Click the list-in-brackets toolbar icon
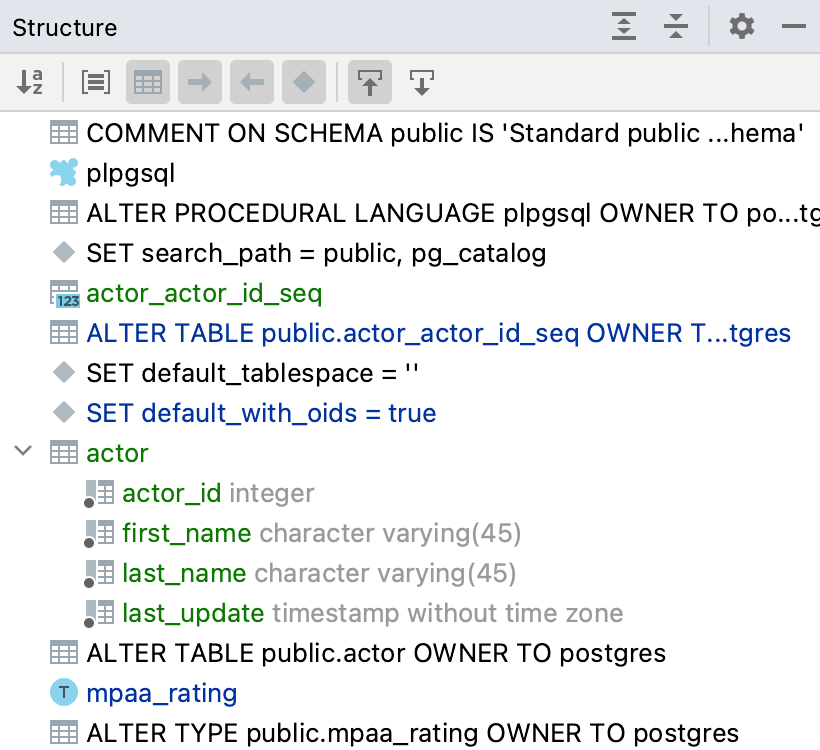The width and height of the screenshot is (820, 750). [96, 83]
